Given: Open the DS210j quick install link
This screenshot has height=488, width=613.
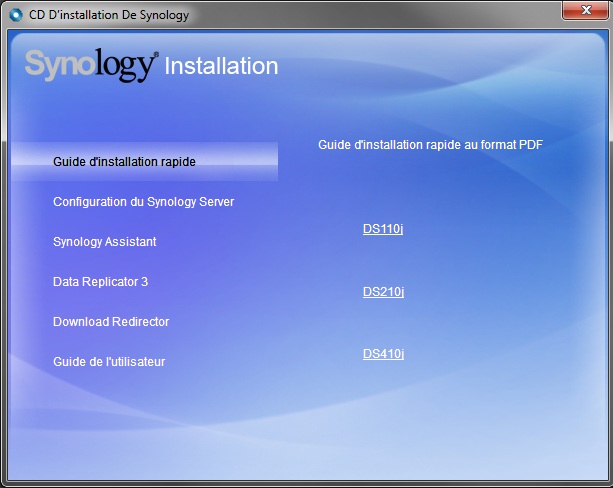Looking at the screenshot, I should coord(383,292).
